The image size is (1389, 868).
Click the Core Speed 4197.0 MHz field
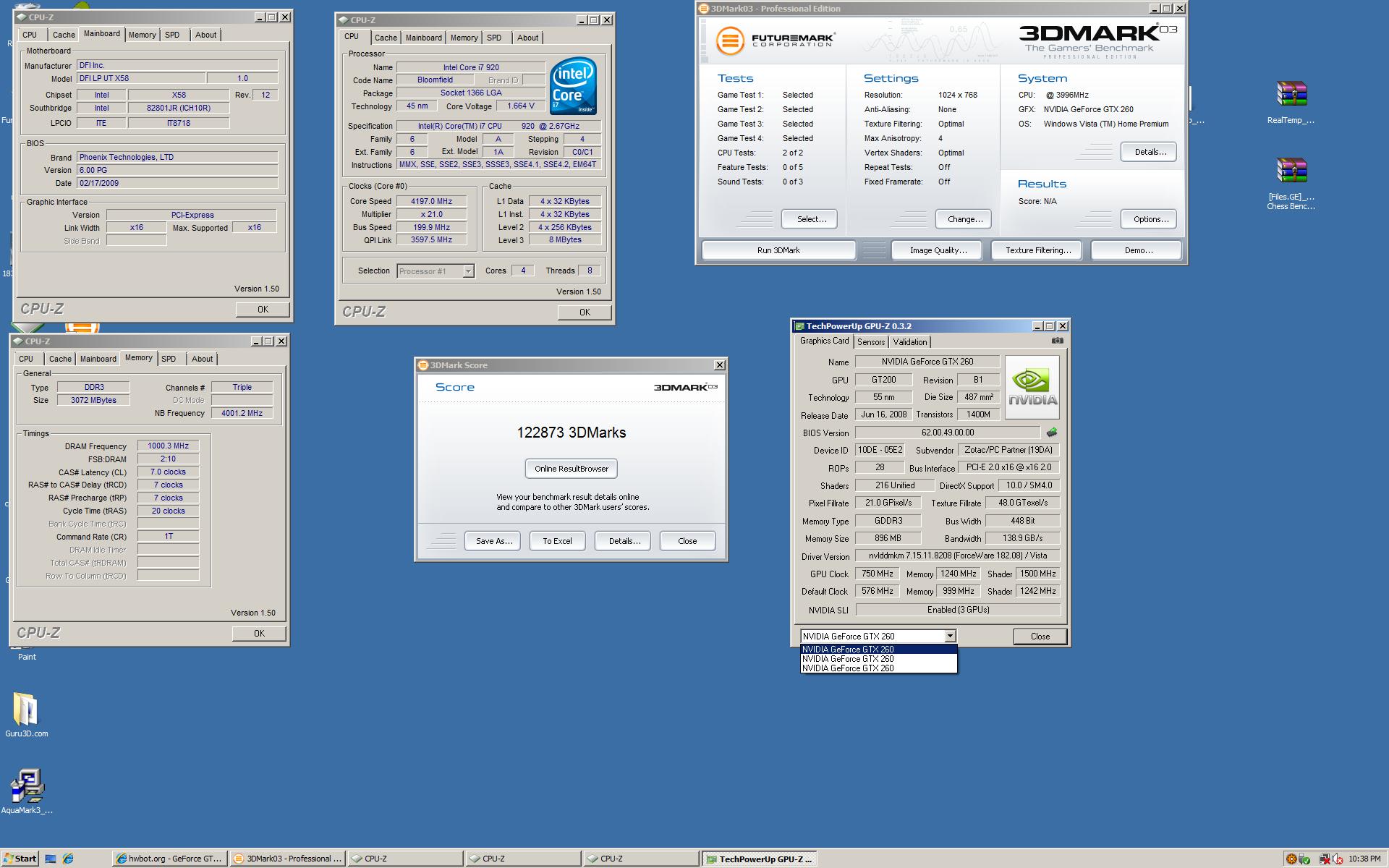point(432,201)
